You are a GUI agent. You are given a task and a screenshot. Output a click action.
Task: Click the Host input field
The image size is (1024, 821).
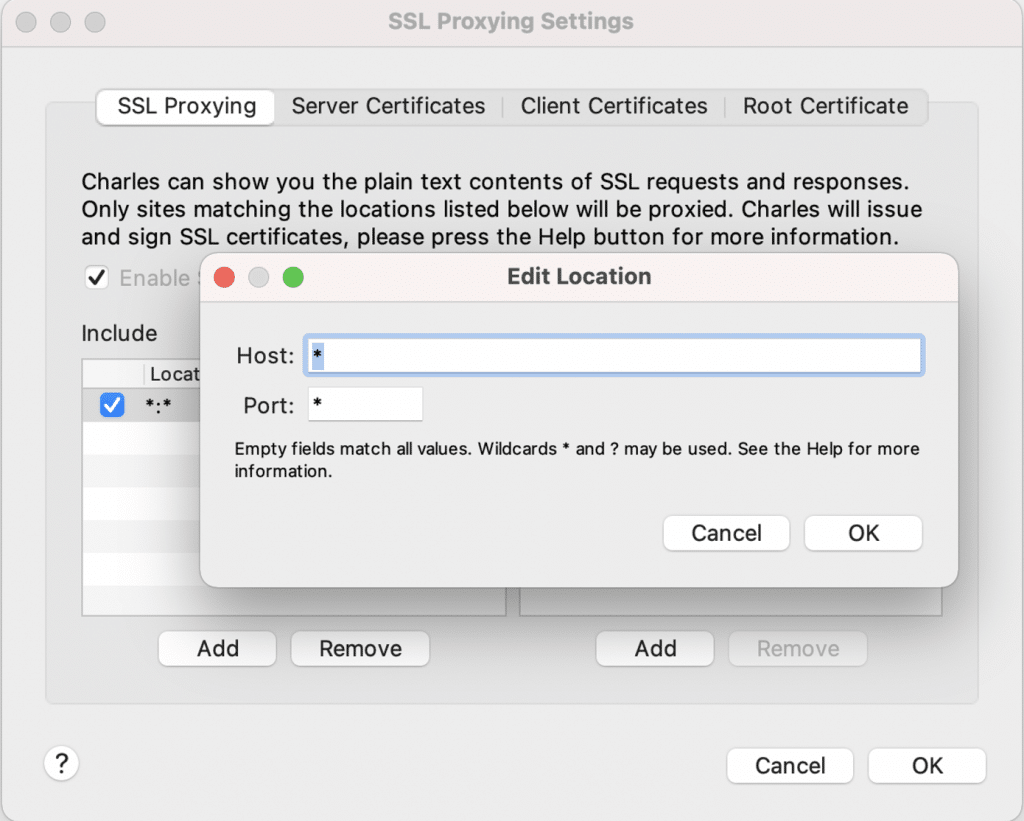coord(613,355)
